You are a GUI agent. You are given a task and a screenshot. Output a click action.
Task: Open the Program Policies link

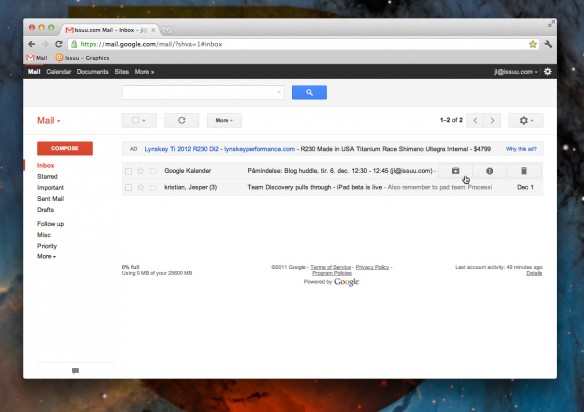331,273
